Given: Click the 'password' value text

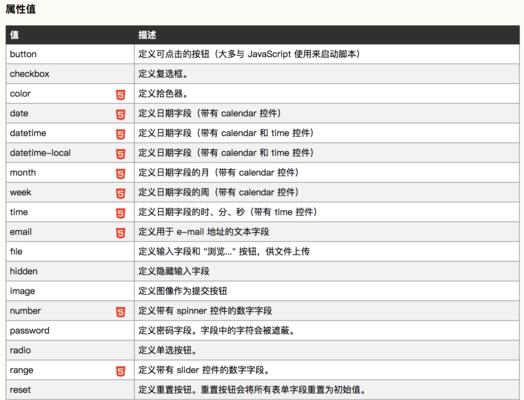Looking at the screenshot, I should coord(29,331).
